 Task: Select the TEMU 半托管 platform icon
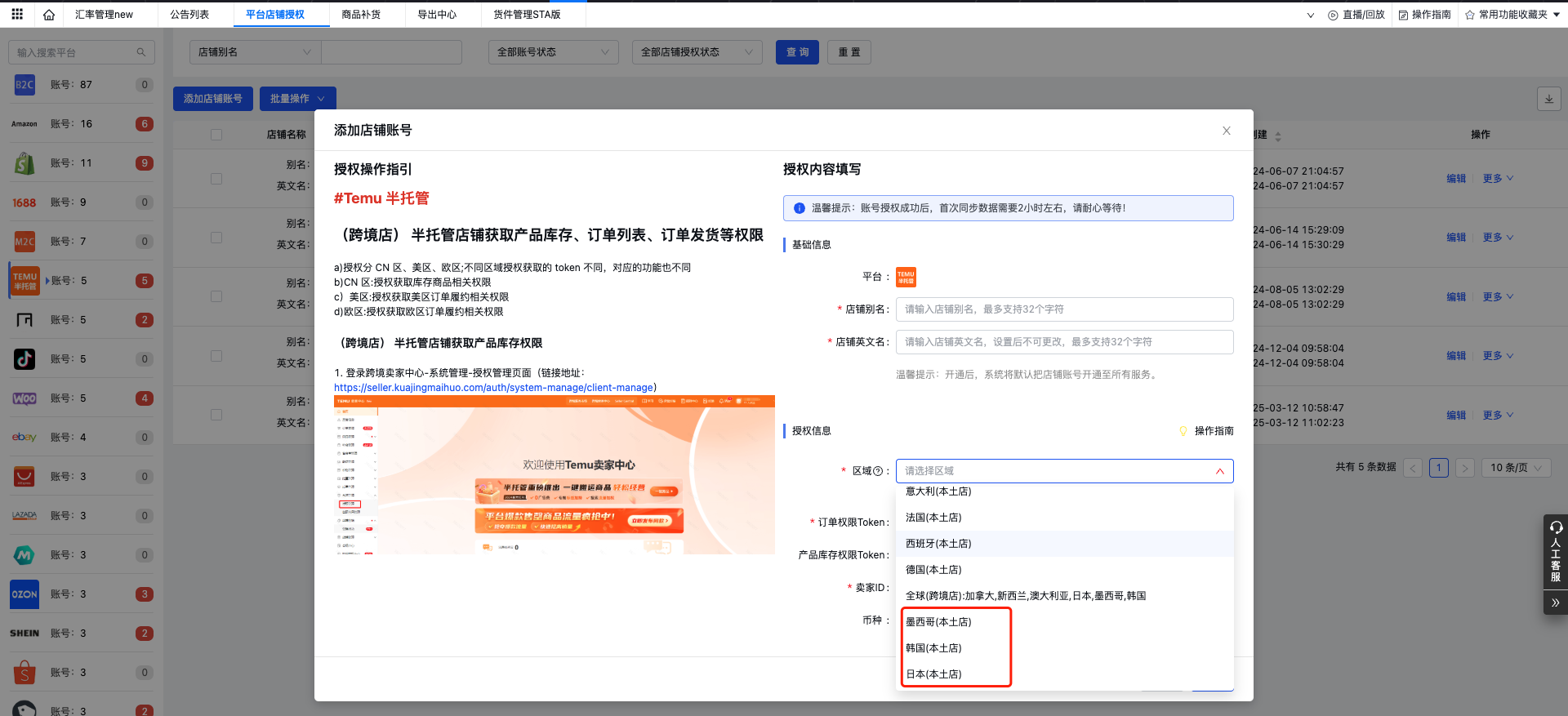pyautogui.click(x=24, y=281)
